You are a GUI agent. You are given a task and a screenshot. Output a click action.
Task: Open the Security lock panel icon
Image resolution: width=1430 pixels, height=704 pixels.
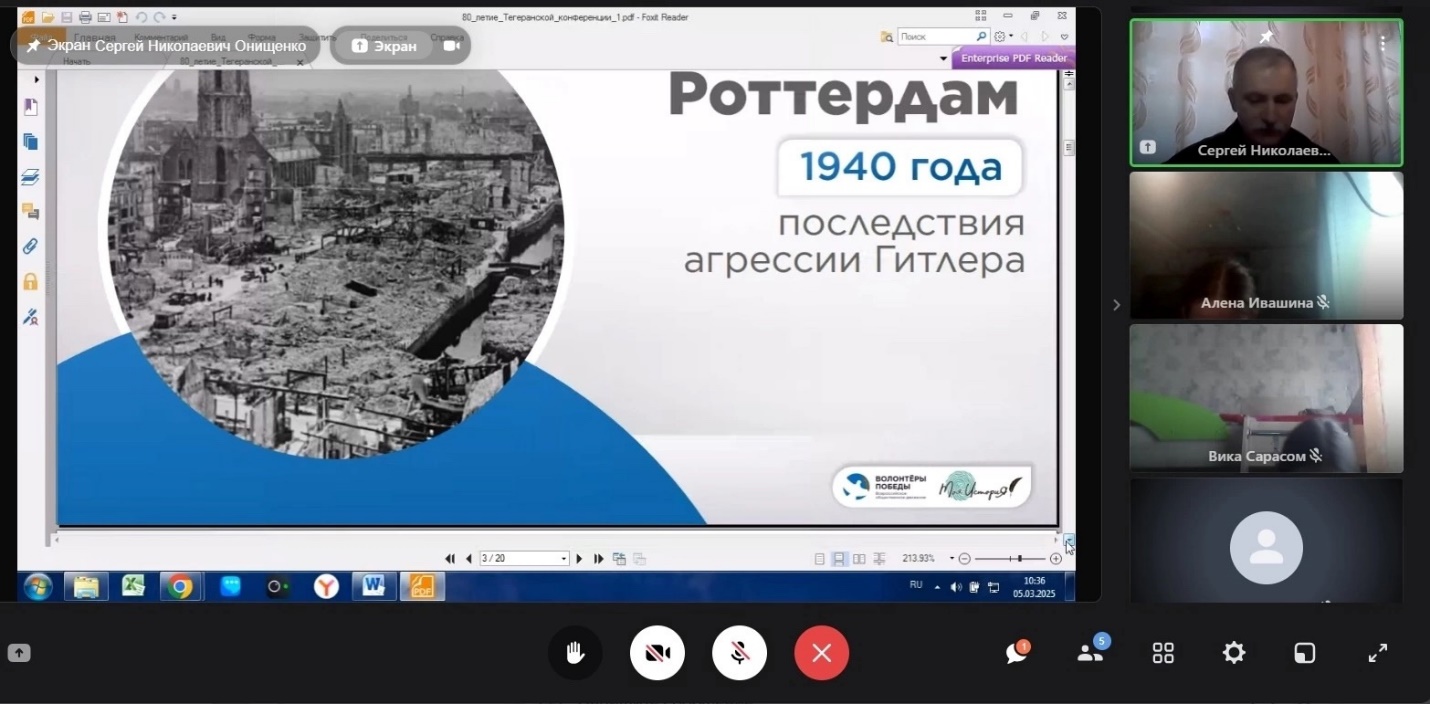click(31, 281)
